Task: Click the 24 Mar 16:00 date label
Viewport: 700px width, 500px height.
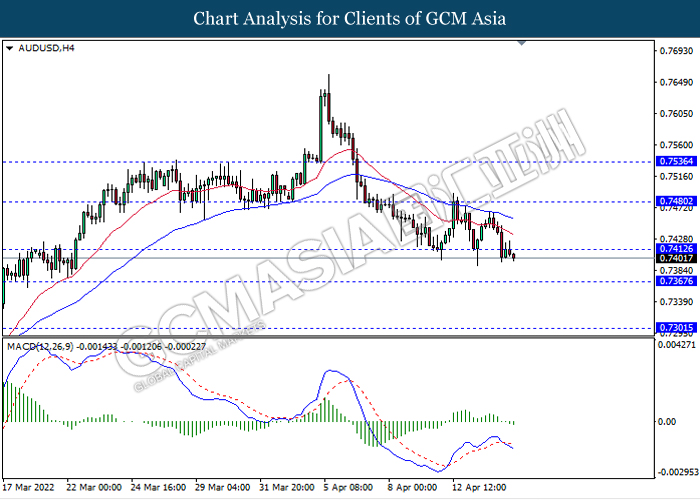Action: (158, 487)
